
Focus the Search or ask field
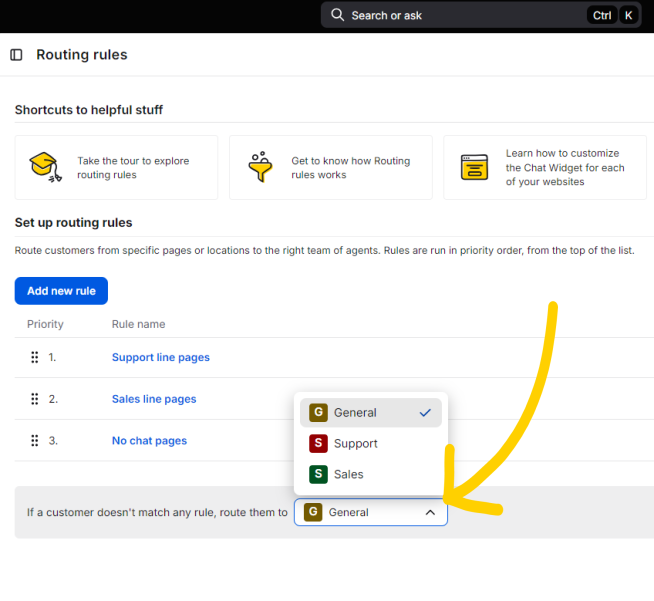[481, 15]
